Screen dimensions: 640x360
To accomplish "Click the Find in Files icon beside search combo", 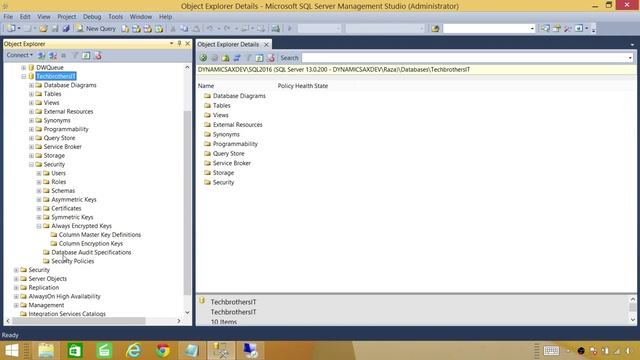I will coord(435,29).
